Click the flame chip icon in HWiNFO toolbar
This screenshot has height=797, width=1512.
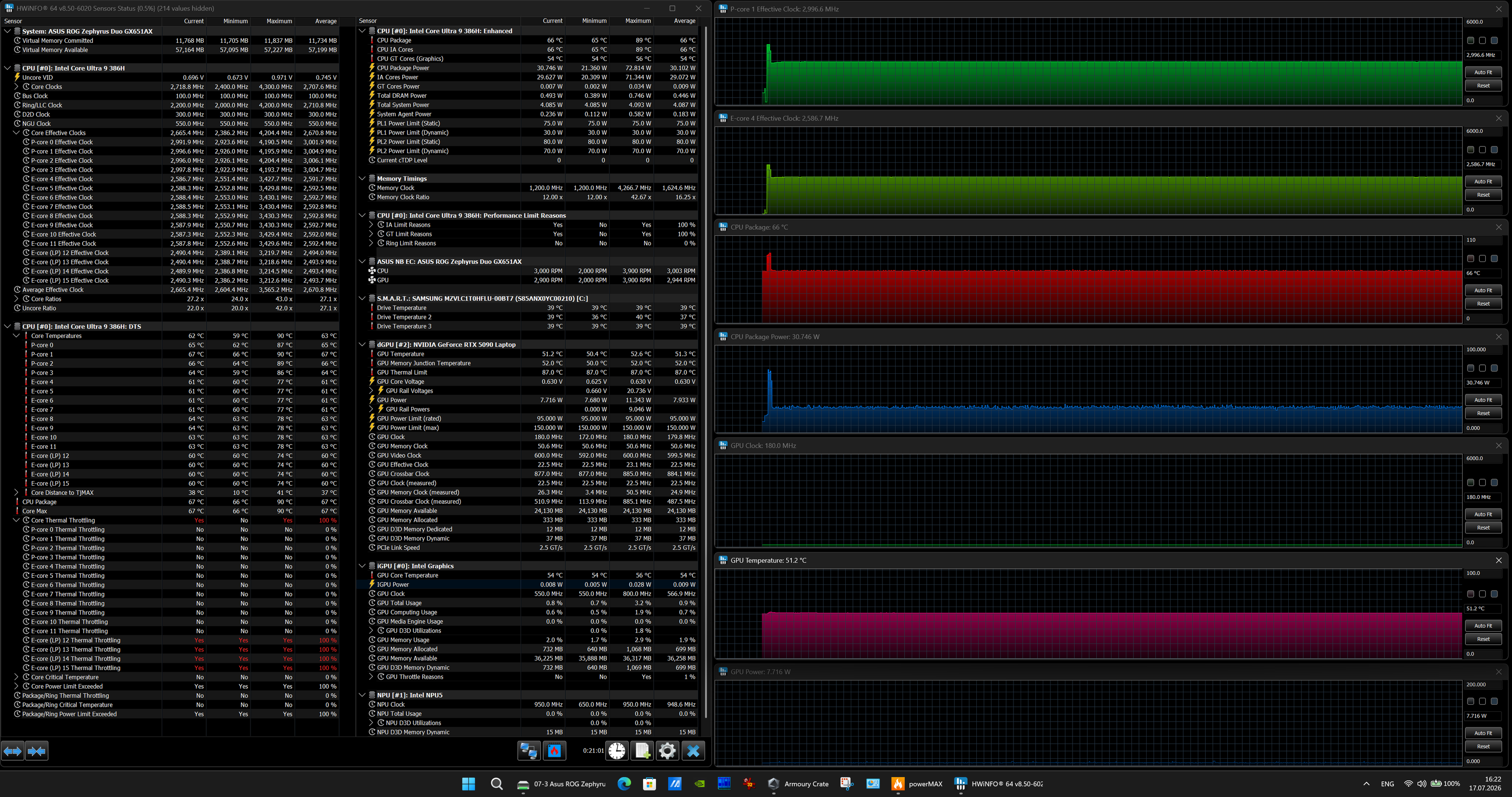554,751
